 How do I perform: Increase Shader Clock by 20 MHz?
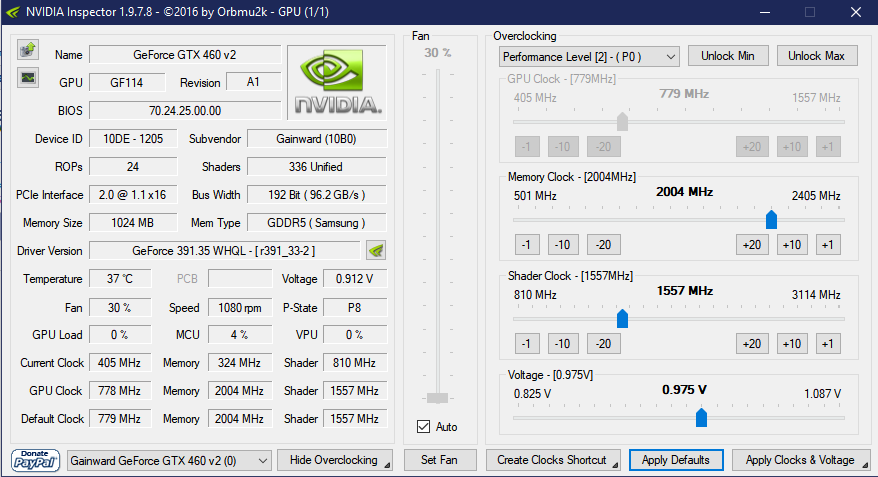752,344
